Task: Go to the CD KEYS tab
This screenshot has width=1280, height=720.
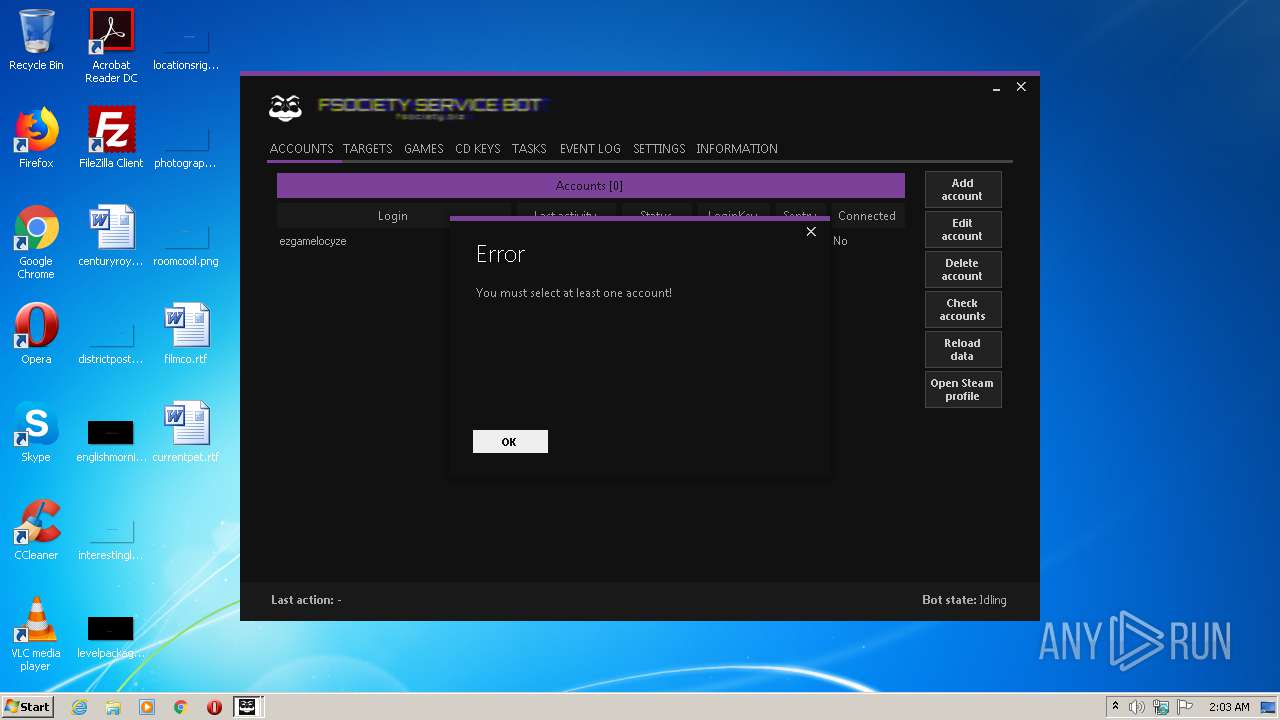Action: point(477,148)
